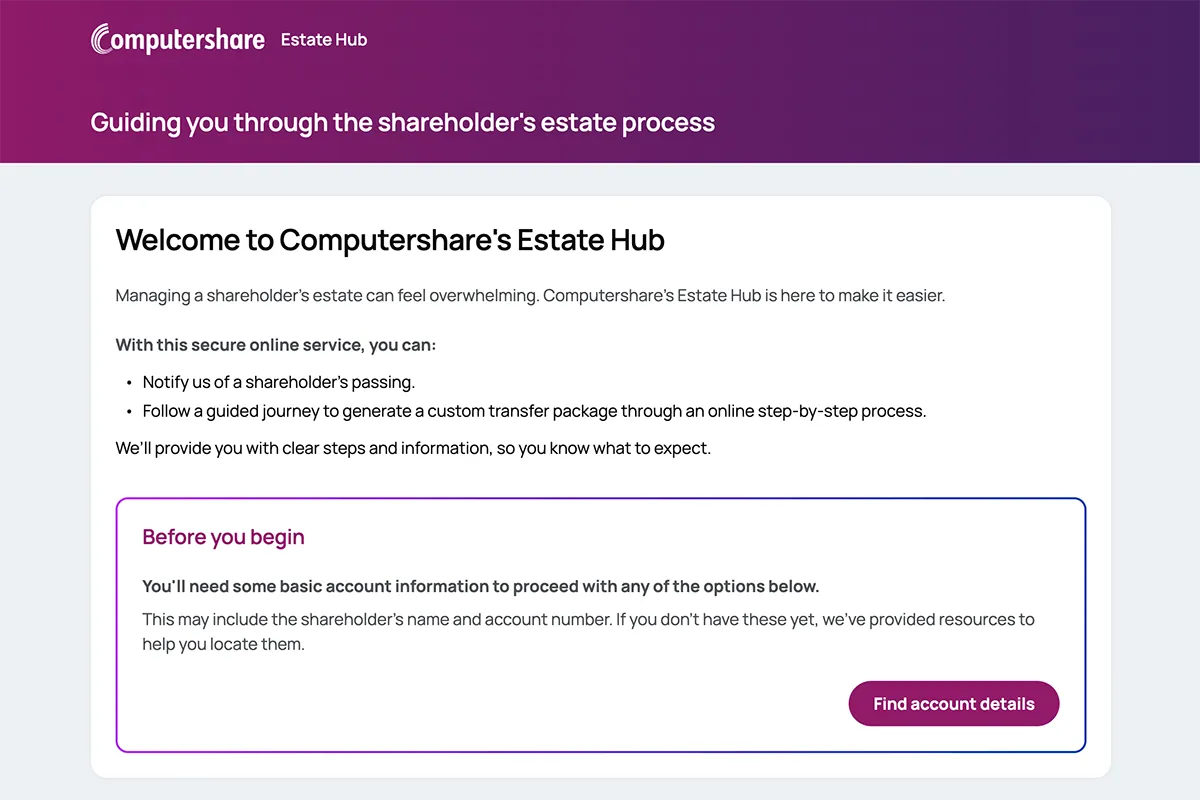Click the managing estate introduction paragraph
The width and height of the screenshot is (1200, 800).
pyautogui.click(x=530, y=295)
